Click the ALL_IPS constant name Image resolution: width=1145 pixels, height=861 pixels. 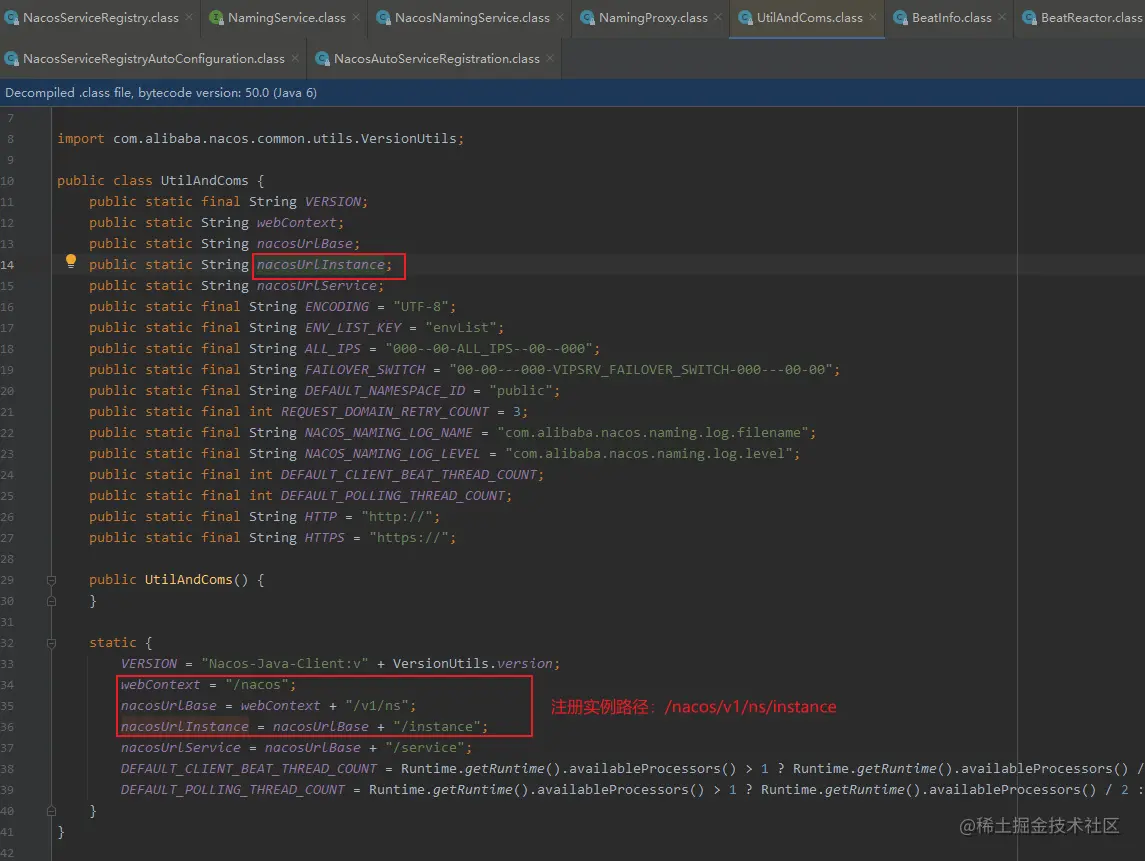(x=332, y=349)
